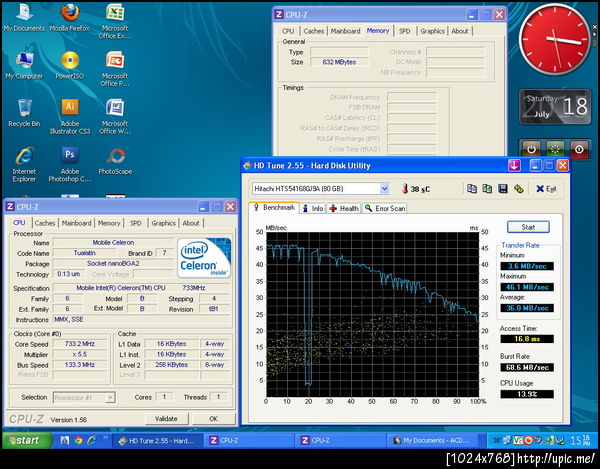Viewport: 600px width, 469px height.
Task: Open the Windows Start menu
Action: click(22, 440)
